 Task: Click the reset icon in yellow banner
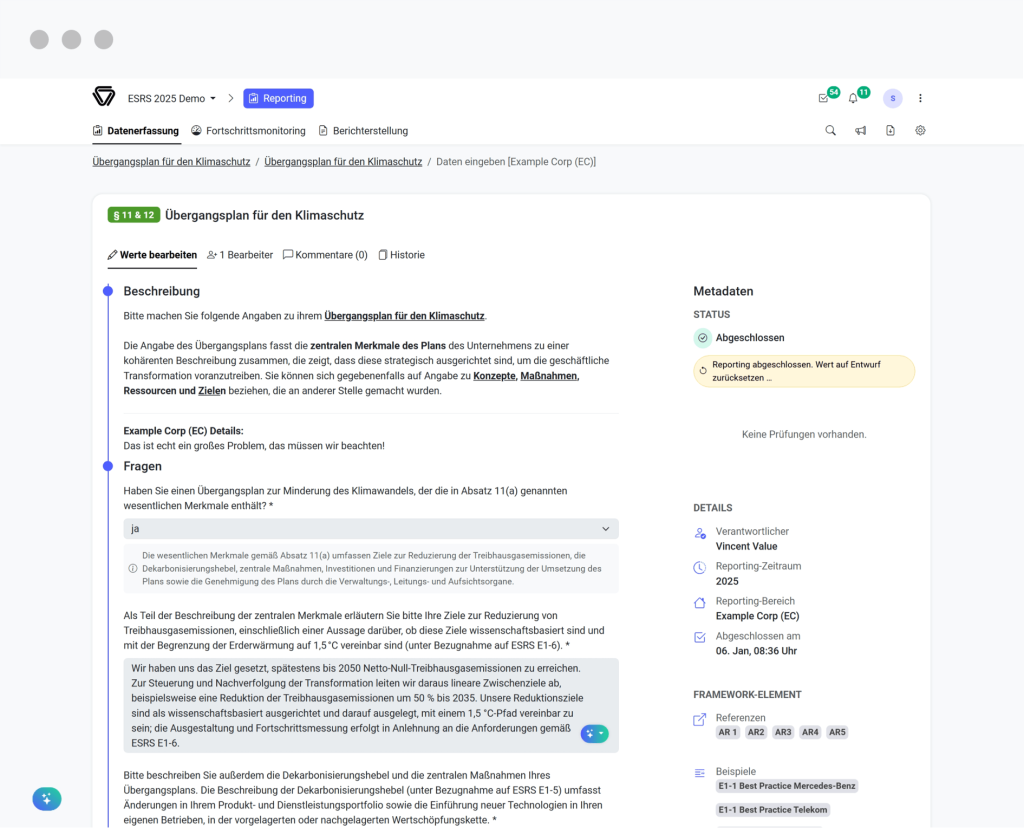(x=703, y=370)
